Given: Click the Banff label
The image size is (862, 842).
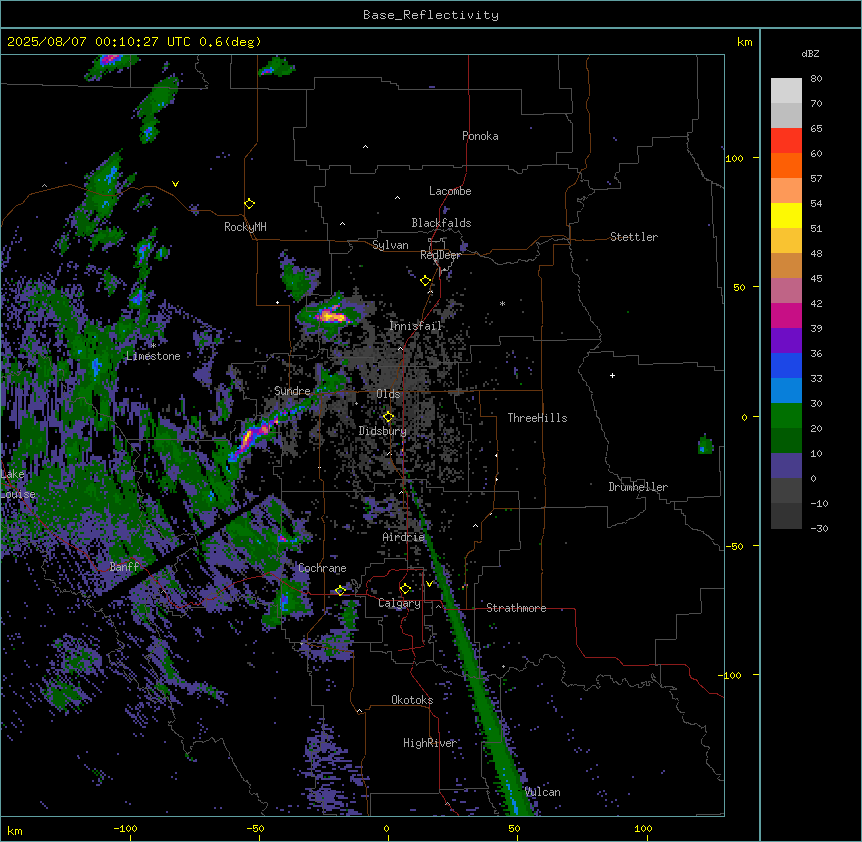Looking at the screenshot, I should (124, 567).
